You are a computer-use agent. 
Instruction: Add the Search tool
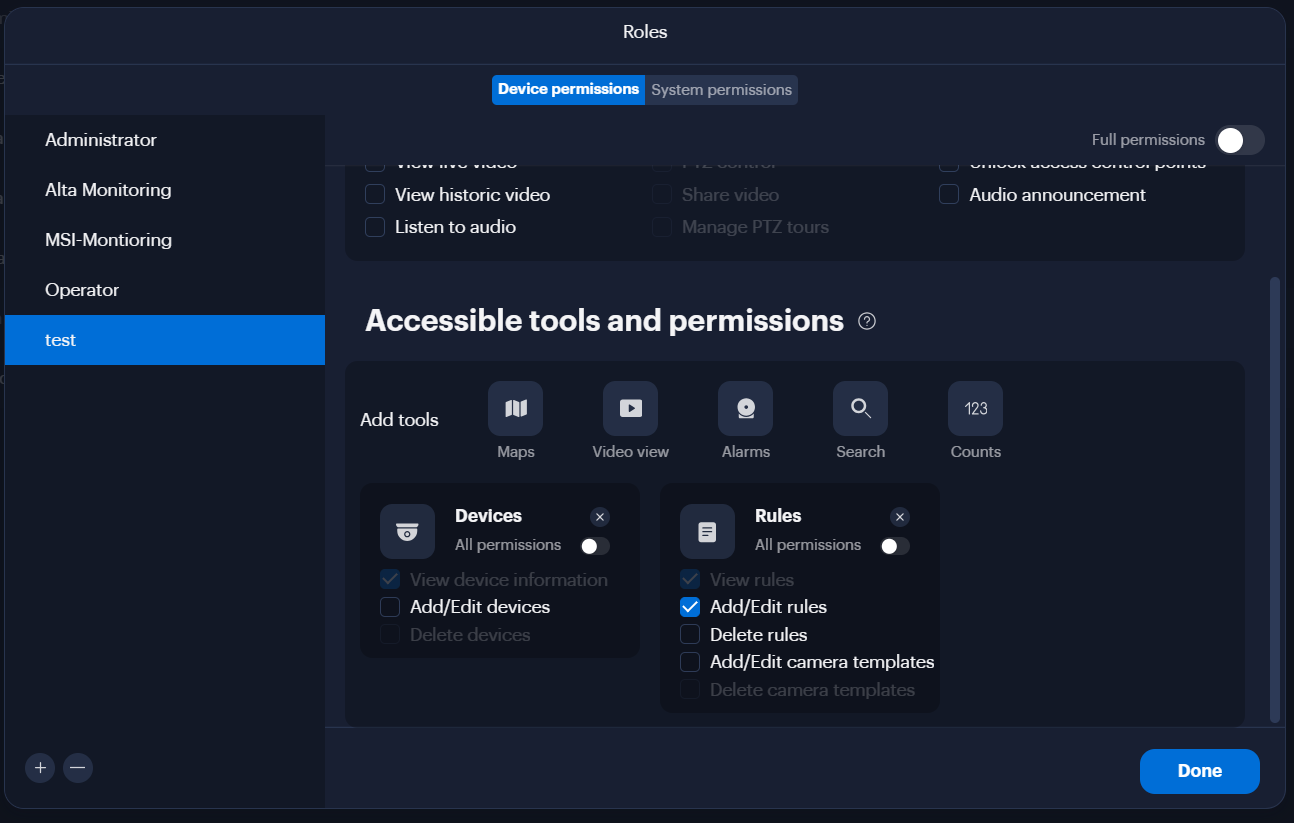click(860, 408)
